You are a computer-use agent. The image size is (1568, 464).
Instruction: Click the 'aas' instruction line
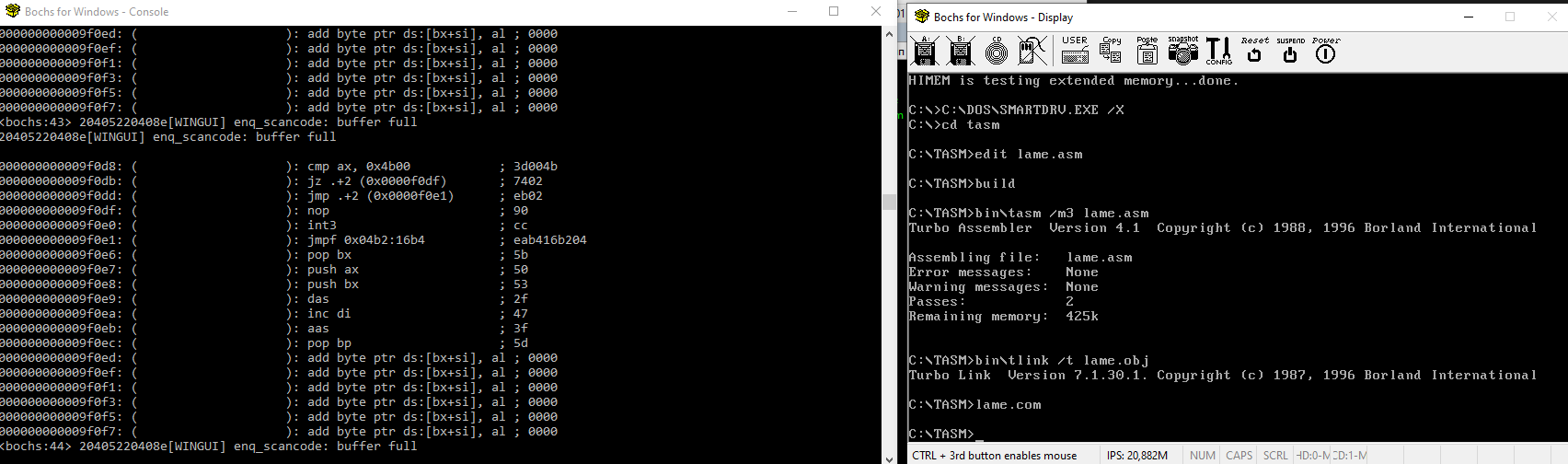(x=264, y=329)
